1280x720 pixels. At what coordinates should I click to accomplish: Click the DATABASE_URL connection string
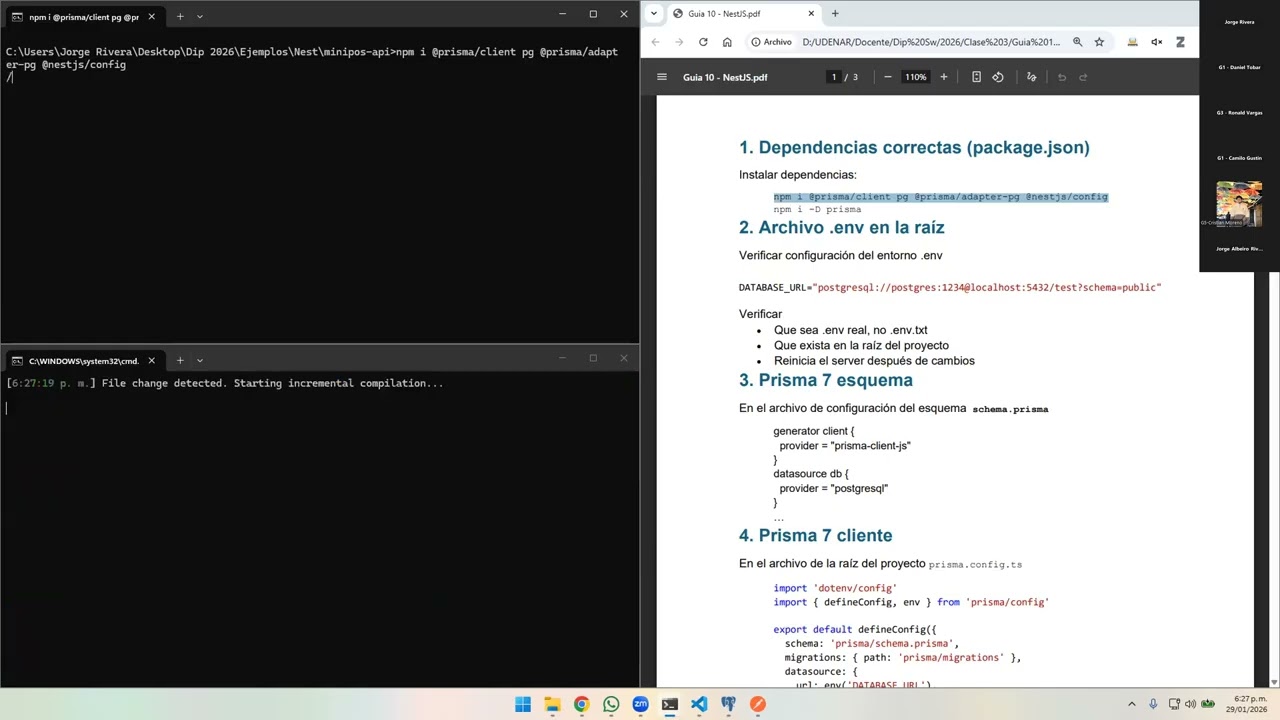[x=950, y=288]
